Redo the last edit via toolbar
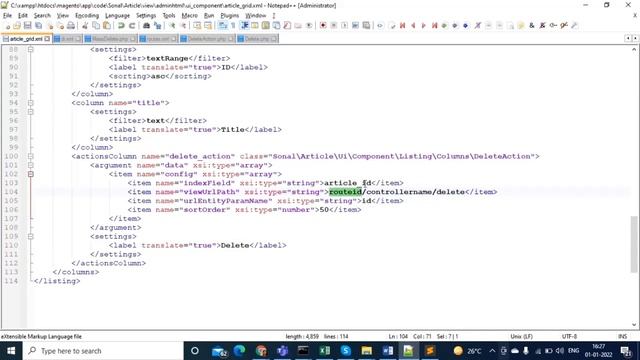The height and width of the screenshot is (360, 640). [132, 26]
